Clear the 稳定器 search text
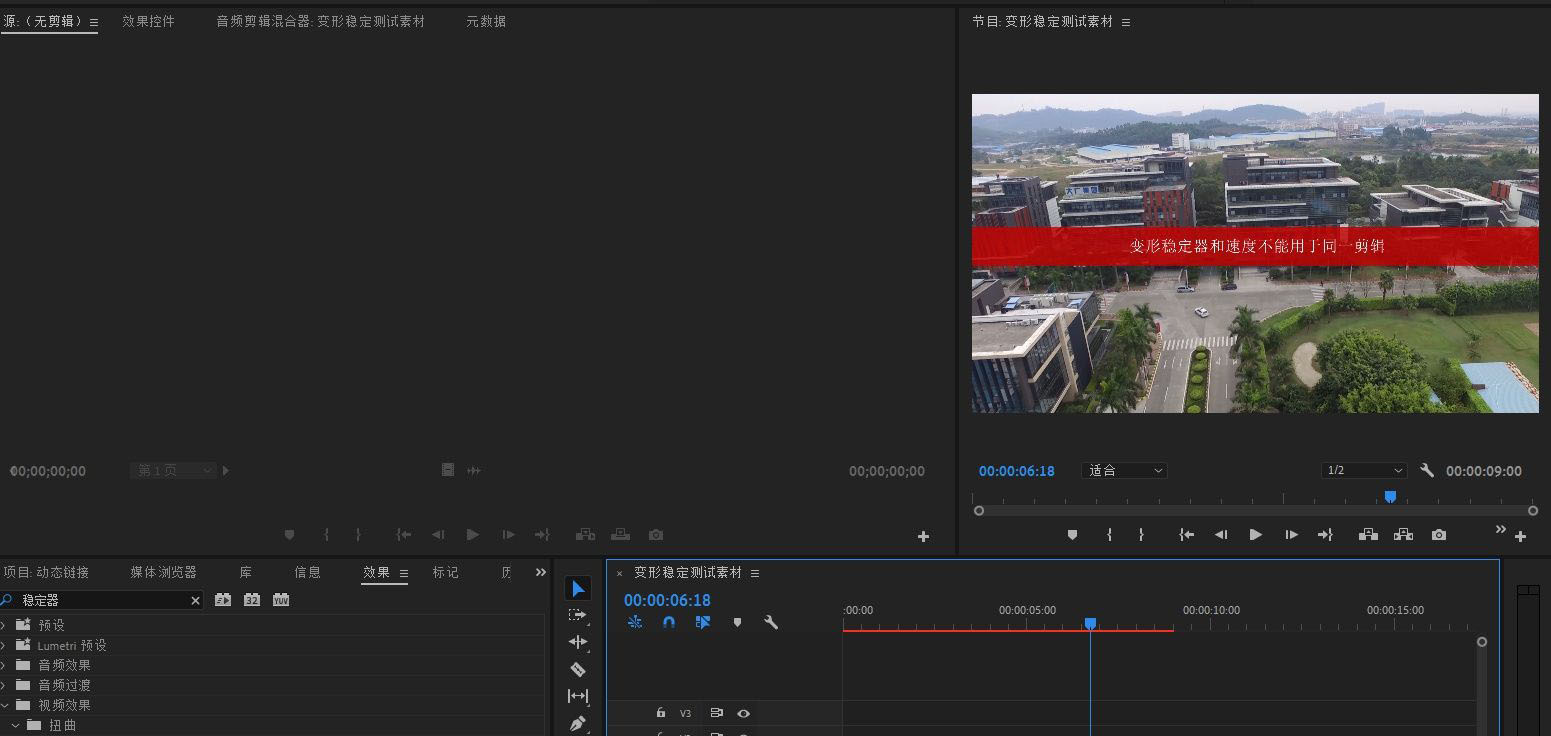 pos(195,600)
